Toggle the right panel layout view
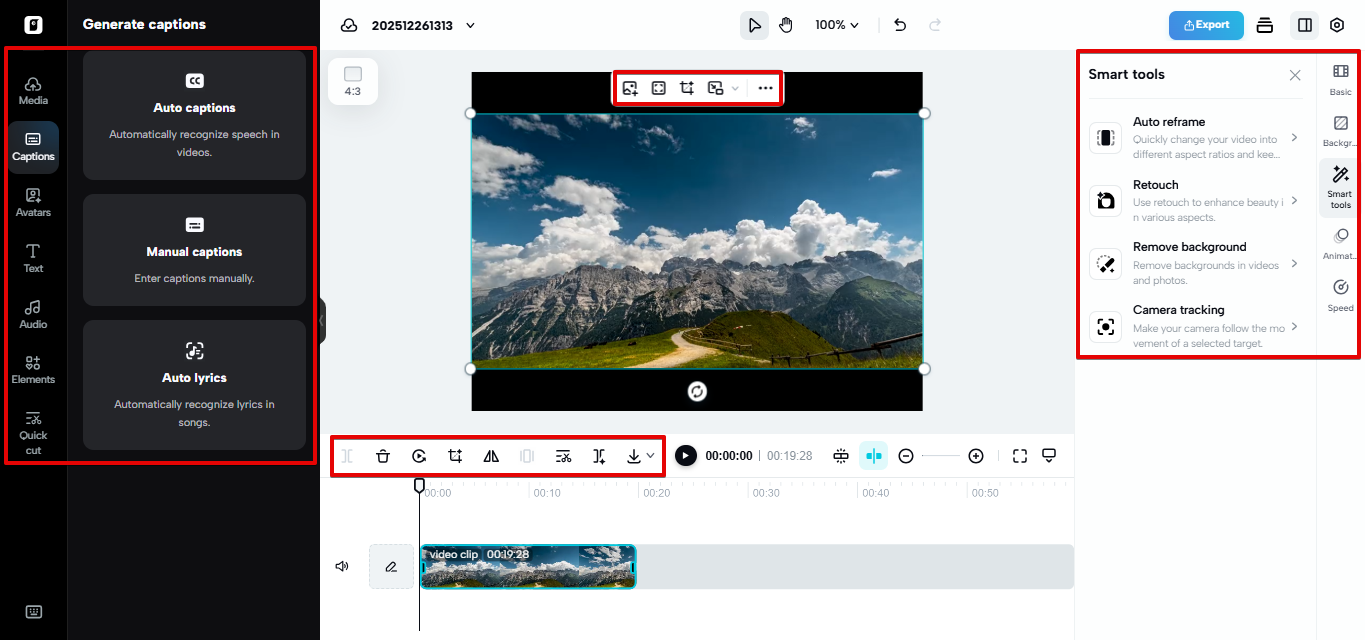This screenshot has width=1365, height=640. click(1303, 24)
